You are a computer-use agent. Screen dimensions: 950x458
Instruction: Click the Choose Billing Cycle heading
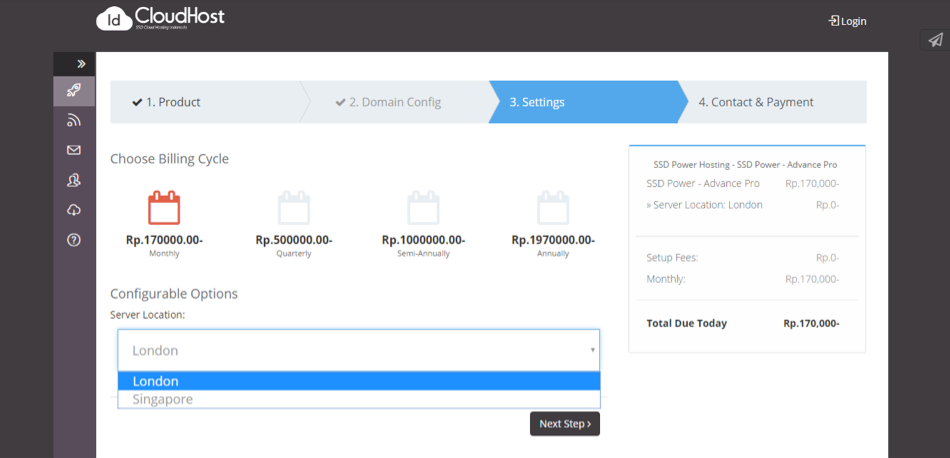(170, 159)
